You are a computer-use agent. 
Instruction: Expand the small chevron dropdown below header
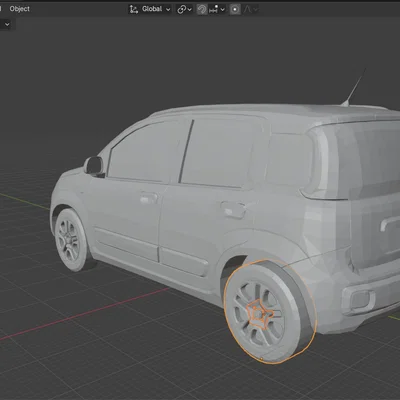click(x=7, y=24)
